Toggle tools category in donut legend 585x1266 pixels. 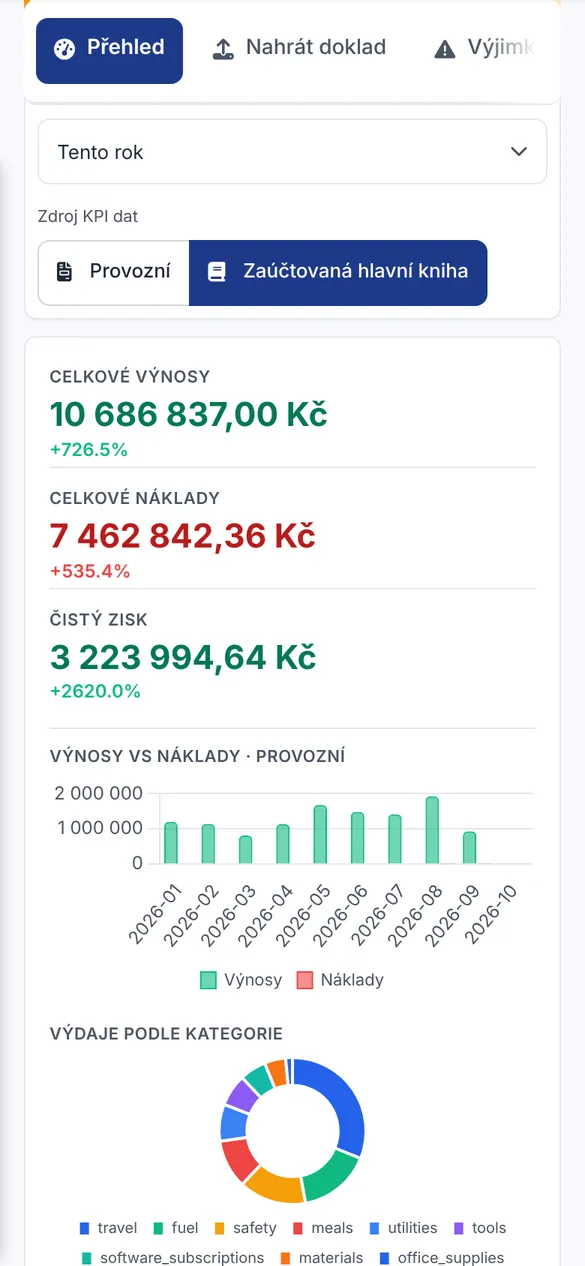pos(480,1228)
